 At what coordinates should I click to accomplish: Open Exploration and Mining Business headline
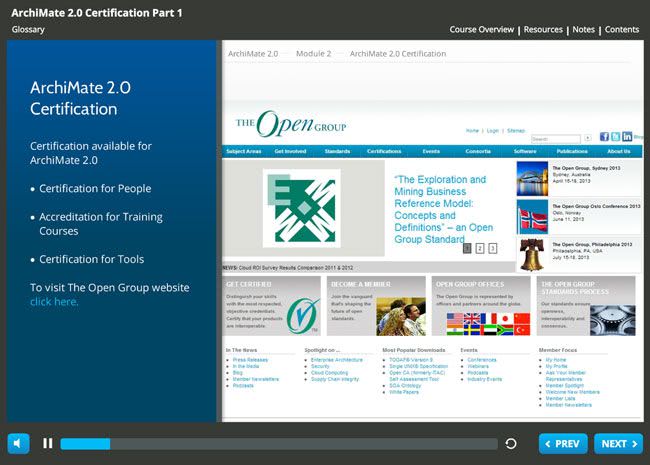pos(444,209)
